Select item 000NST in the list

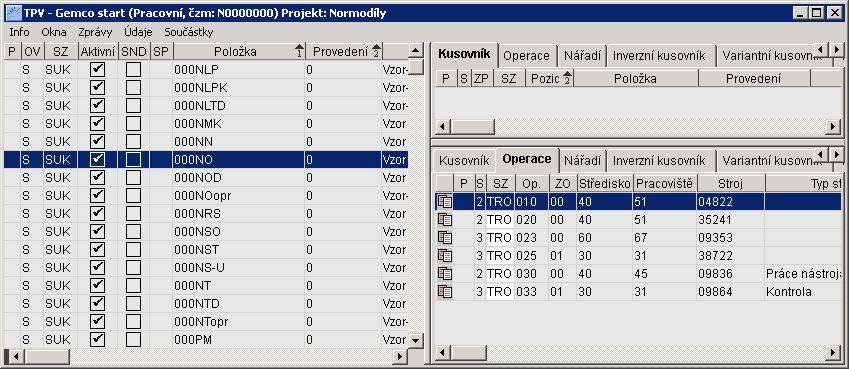tap(206, 249)
